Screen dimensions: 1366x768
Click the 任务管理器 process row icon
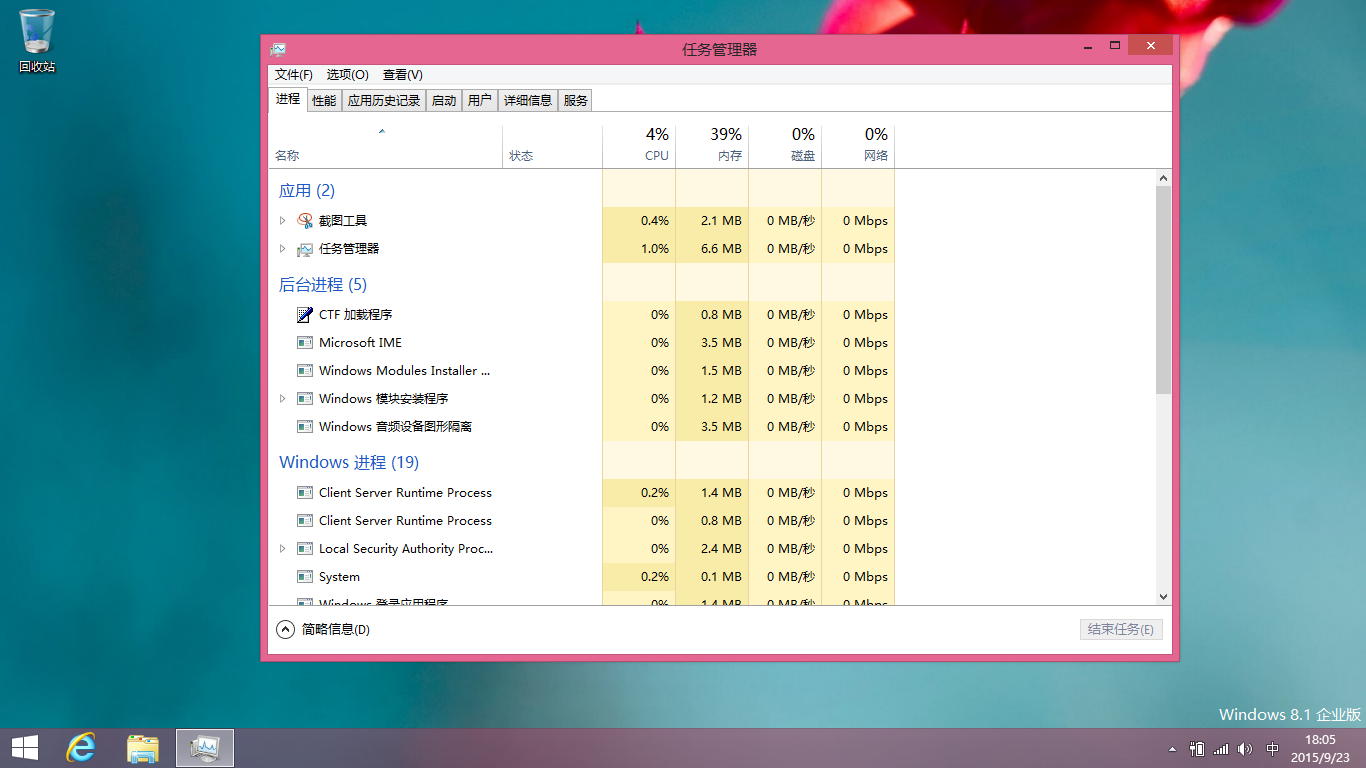[x=305, y=249]
